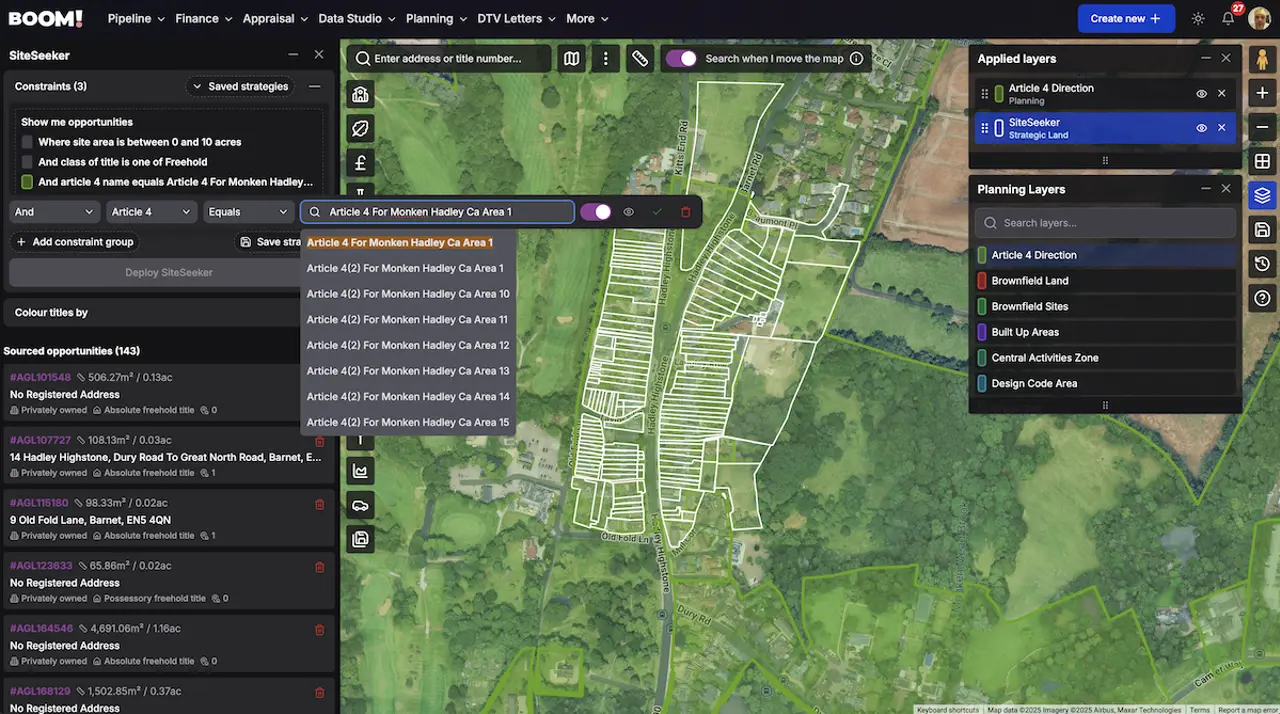The width and height of the screenshot is (1280, 714).
Task: Tick the site area between 0 and 10 acres checkbox
Action: [x=28, y=142]
